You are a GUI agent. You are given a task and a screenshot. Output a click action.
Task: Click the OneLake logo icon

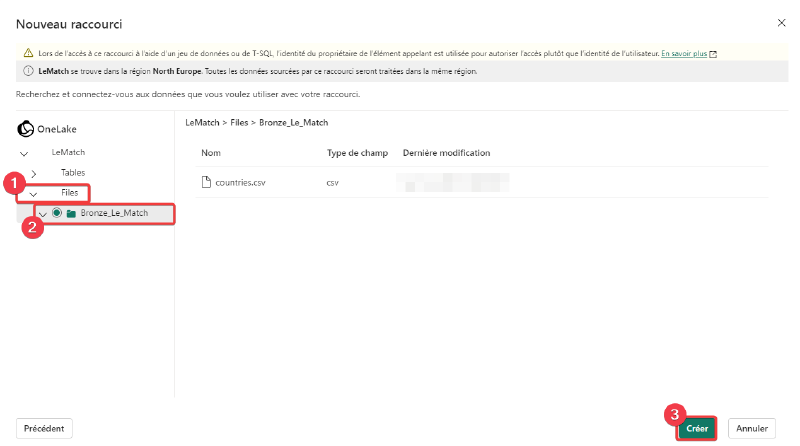pyautogui.click(x=26, y=129)
